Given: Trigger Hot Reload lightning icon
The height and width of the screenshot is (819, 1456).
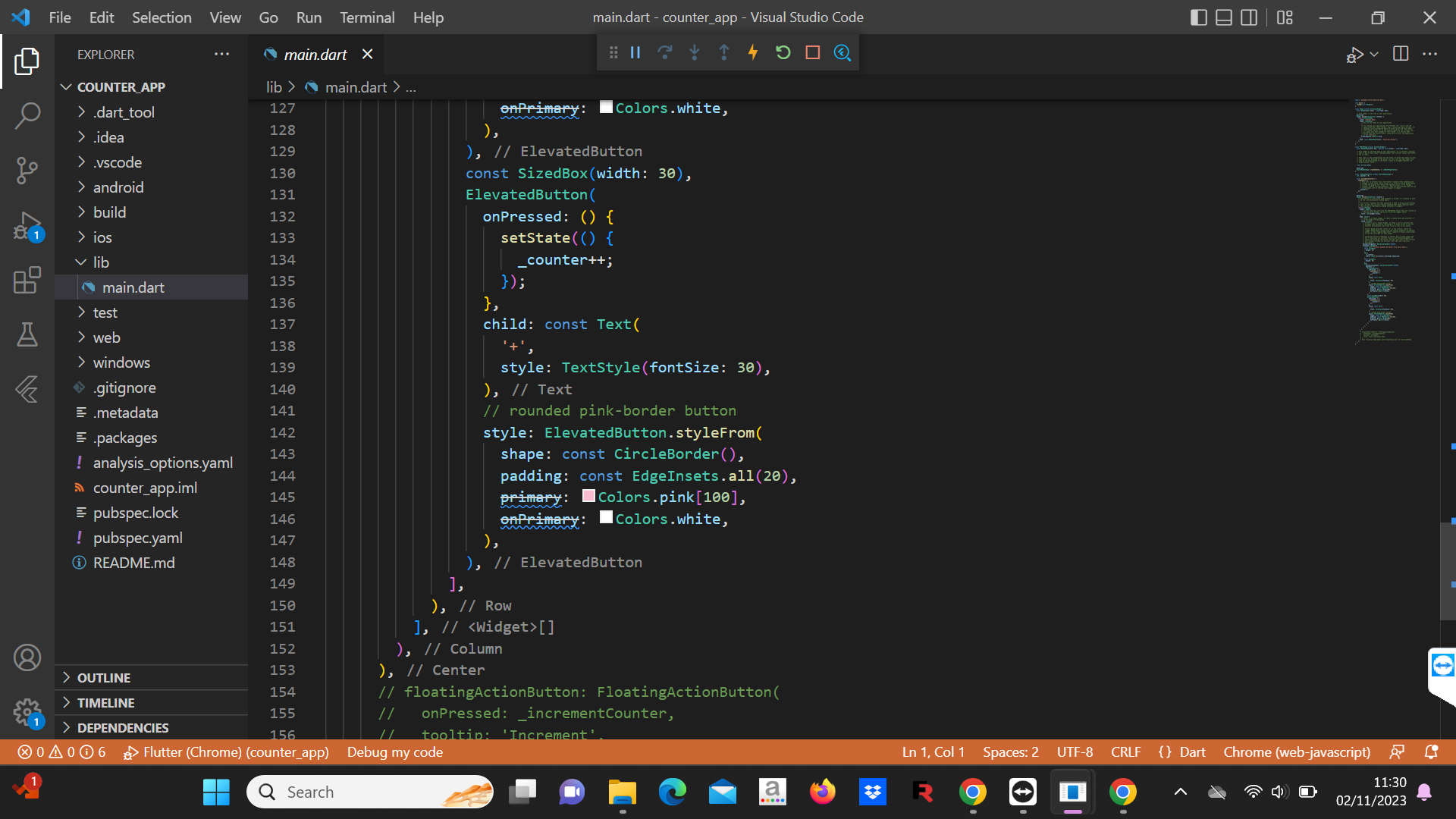Looking at the screenshot, I should coord(753,52).
